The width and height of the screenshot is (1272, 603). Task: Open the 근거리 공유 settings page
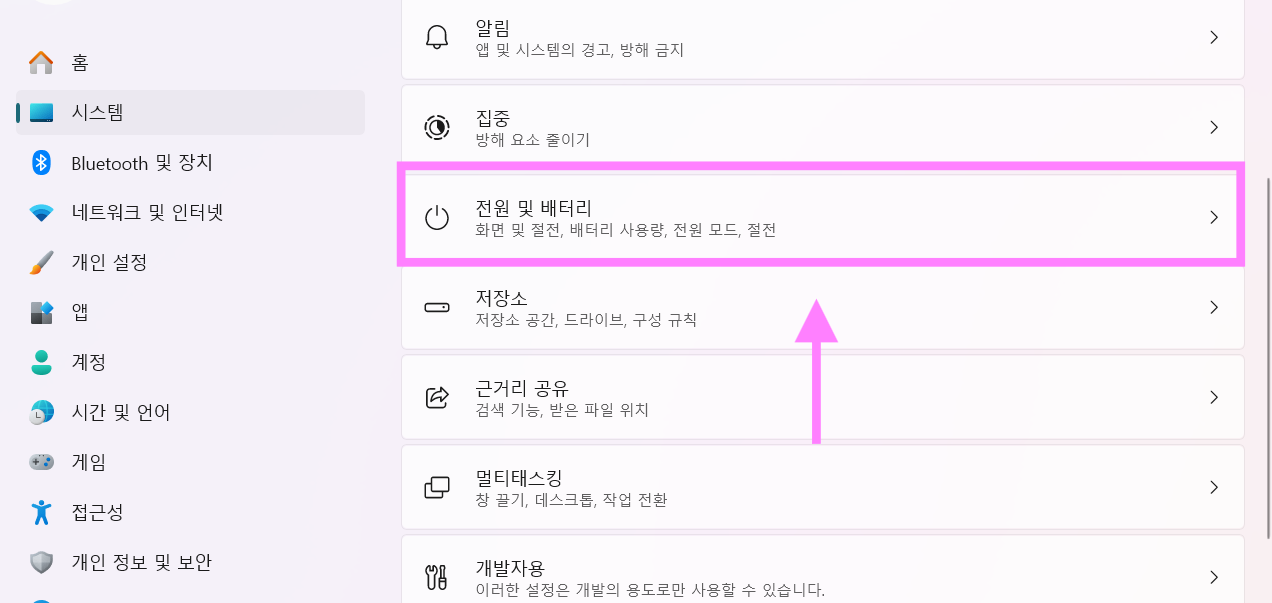tap(700, 397)
